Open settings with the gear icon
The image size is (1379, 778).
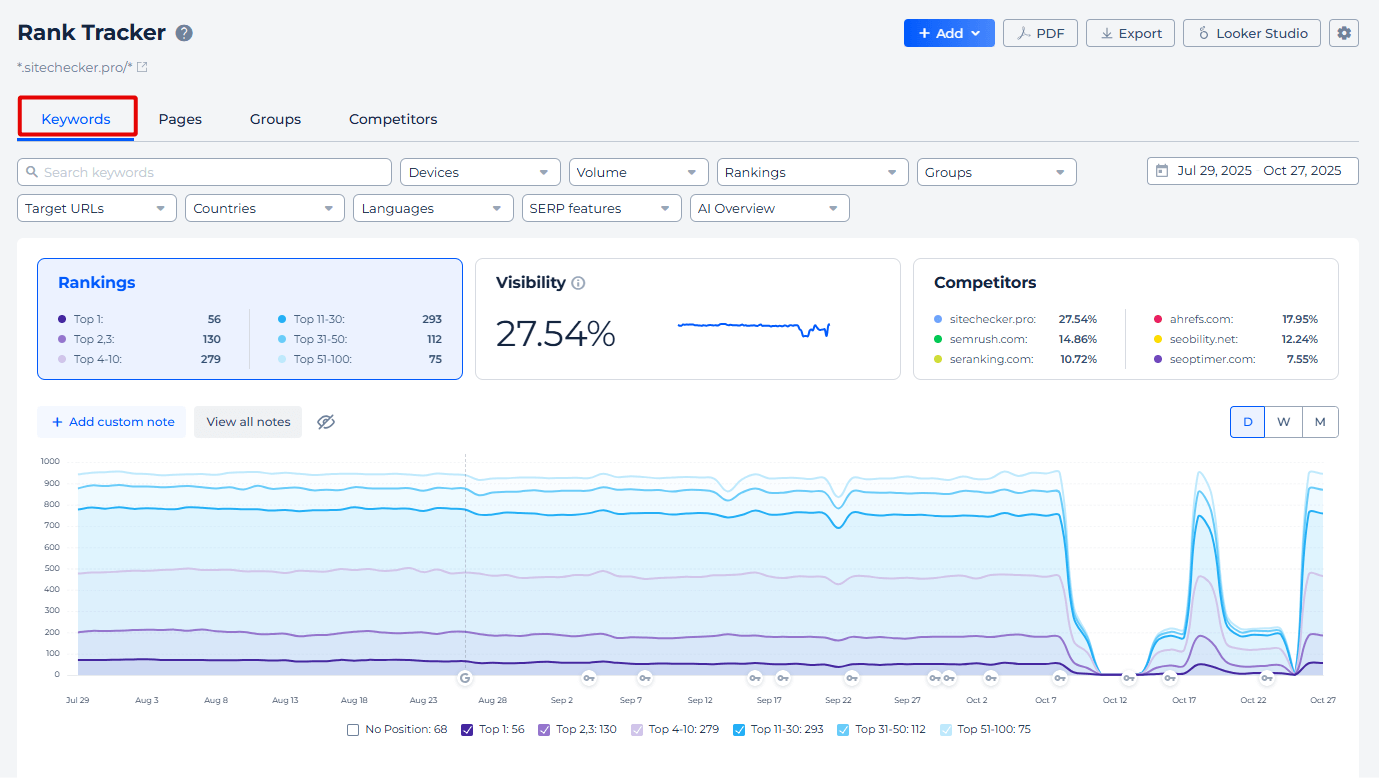coord(1343,33)
